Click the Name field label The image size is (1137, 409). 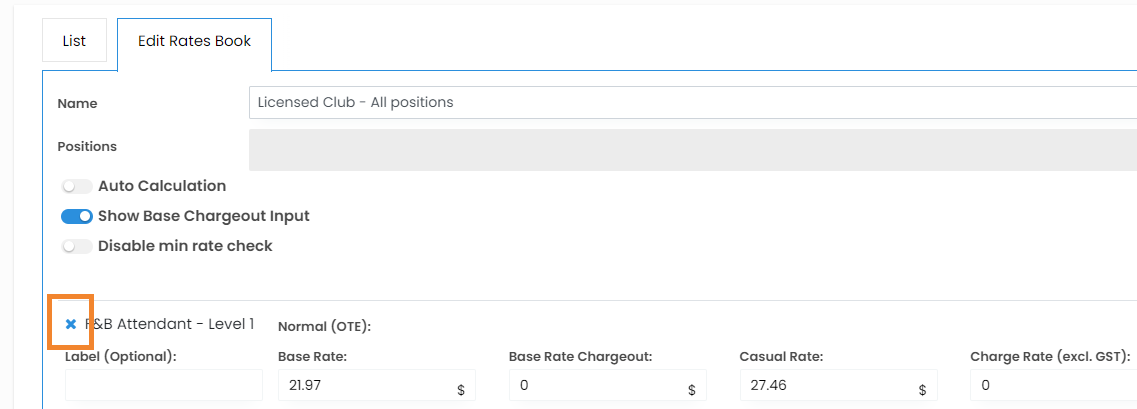point(77,103)
